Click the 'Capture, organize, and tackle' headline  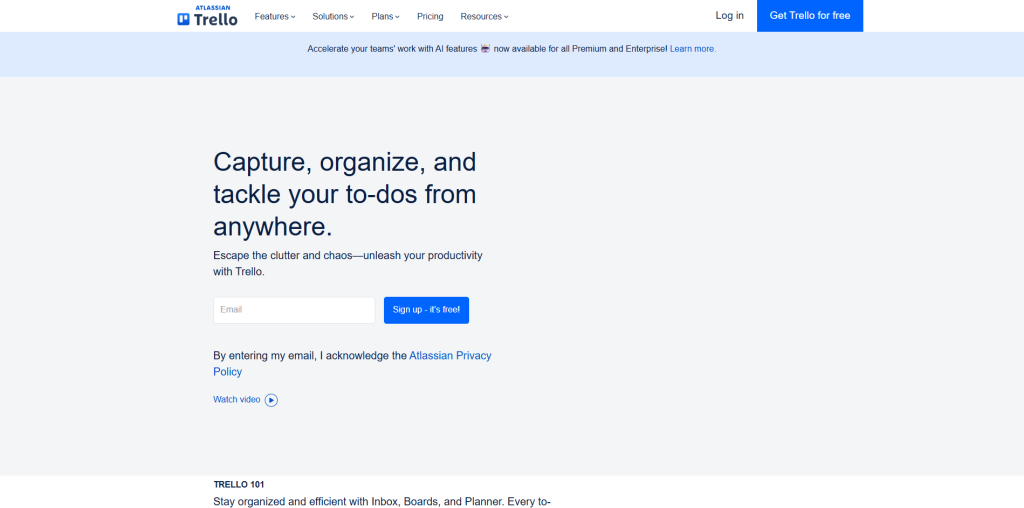345,195
